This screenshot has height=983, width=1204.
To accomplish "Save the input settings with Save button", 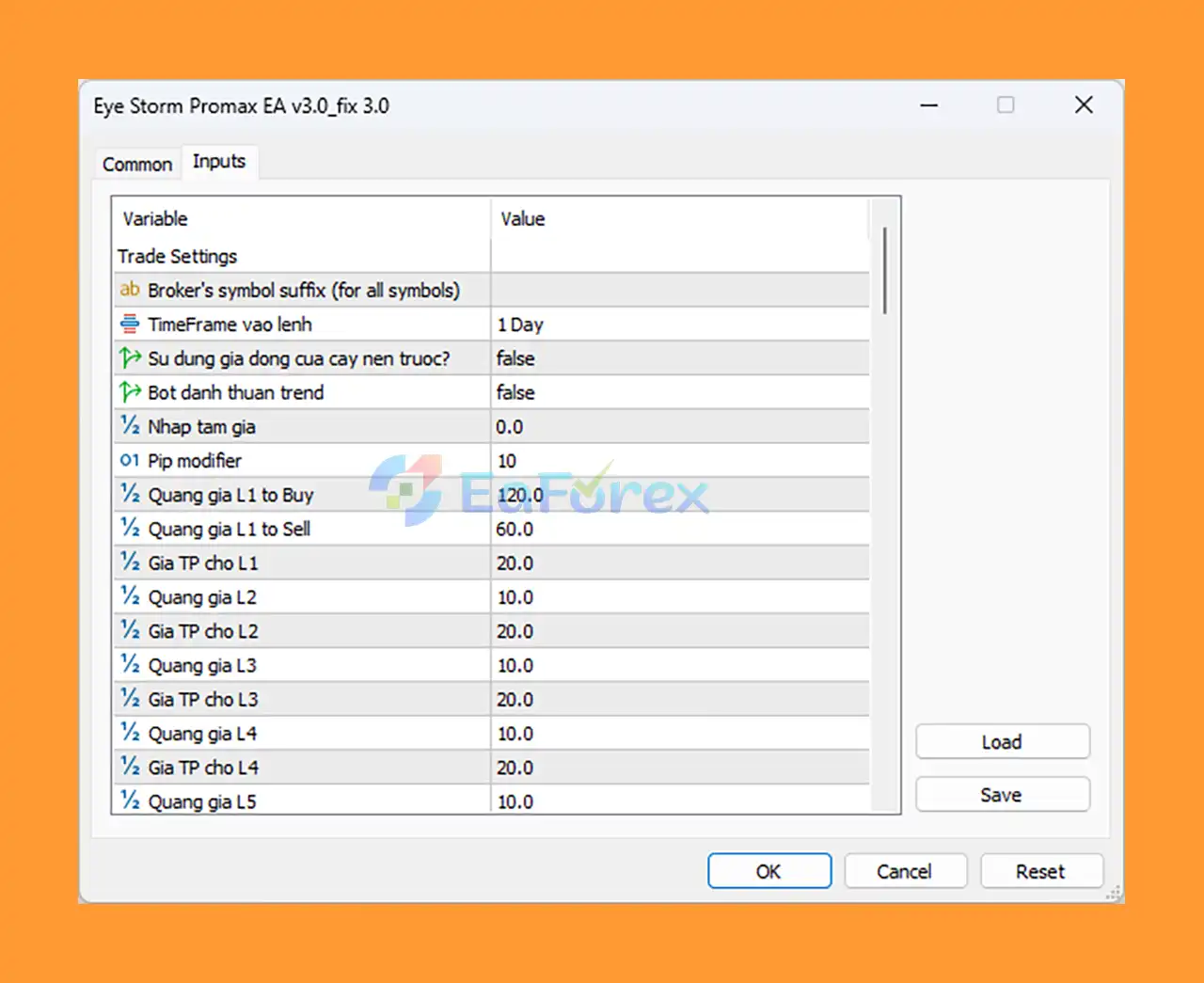I will [1002, 795].
